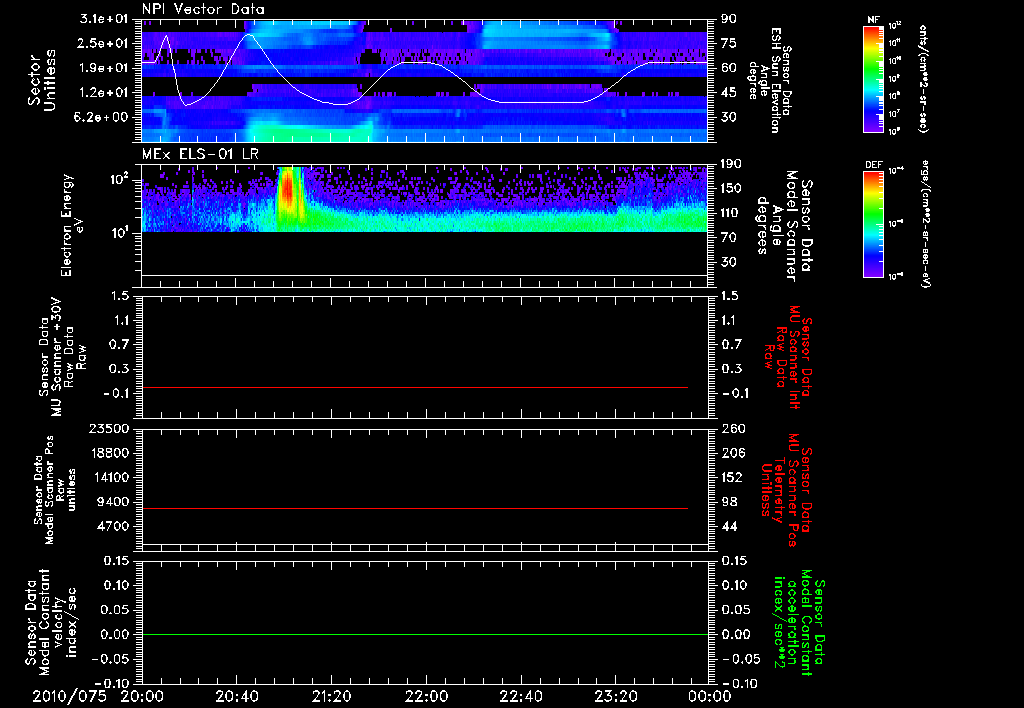Click the red MU Scanner +30V trace line

(415, 387)
